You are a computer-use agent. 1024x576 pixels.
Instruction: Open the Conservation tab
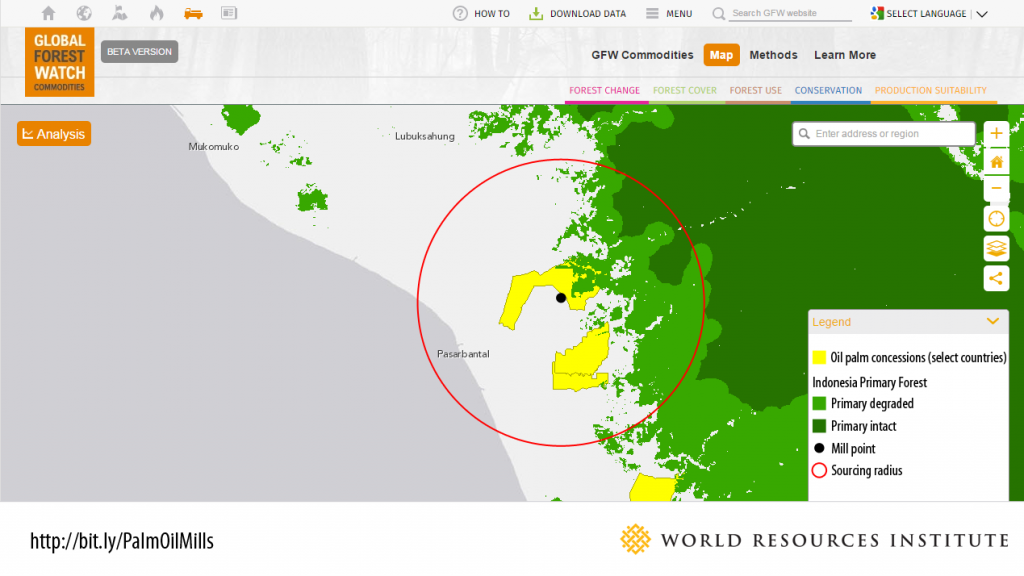828,91
